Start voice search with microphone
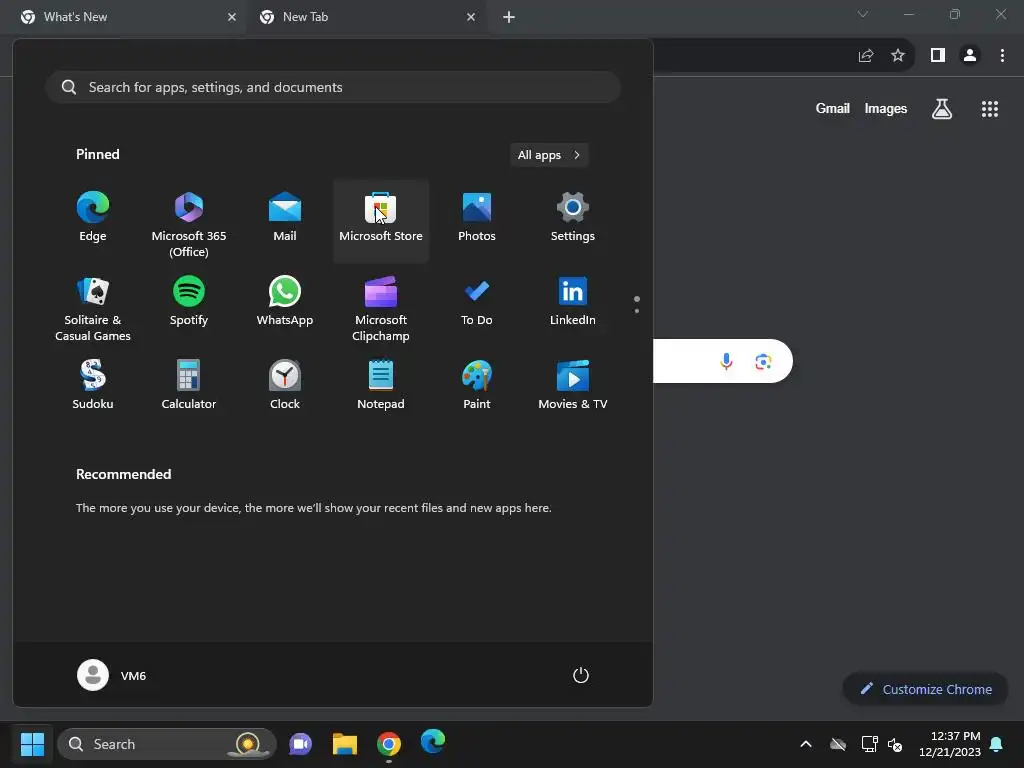The width and height of the screenshot is (1024, 768). [x=726, y=361]
